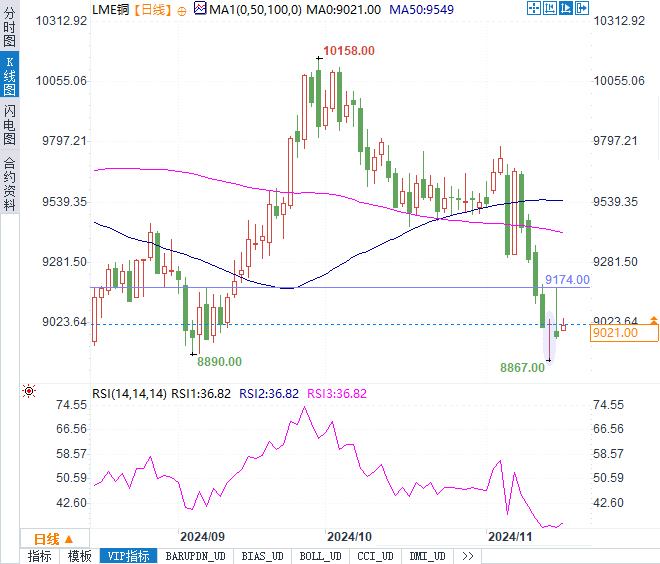Toggle the crosshair cursor icon
This screenshot has height=564, width=660.
(533, 8)
